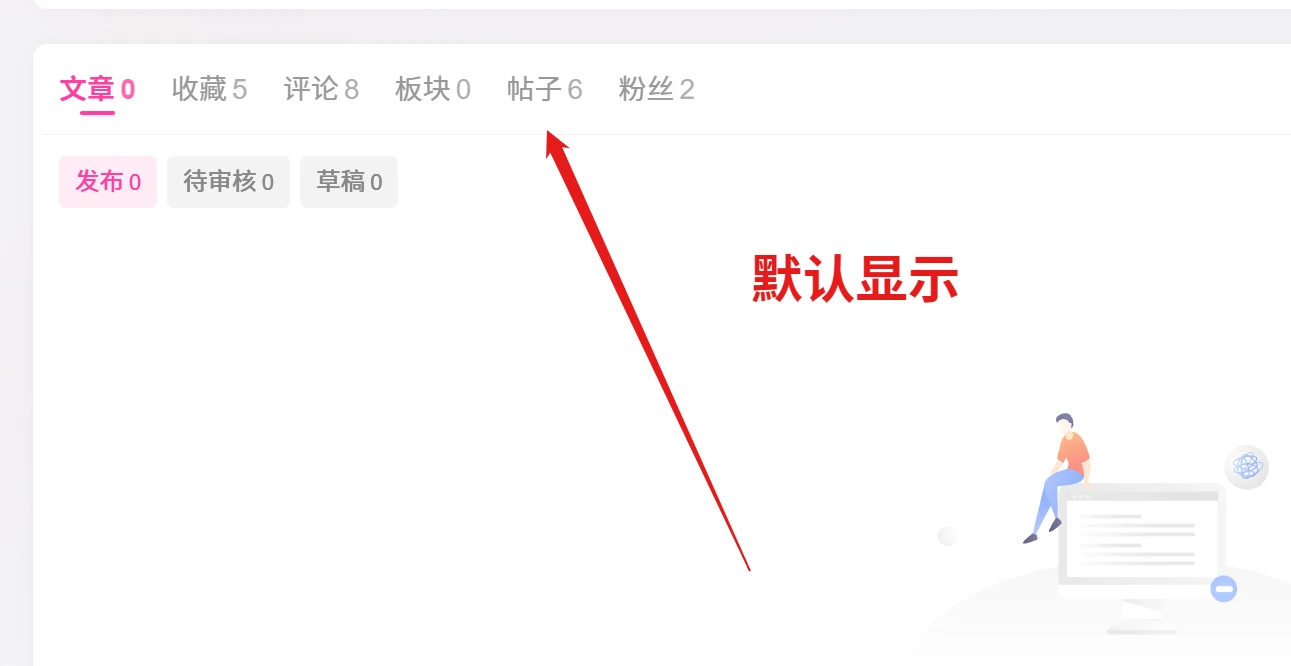This screenshot has width=1291, height=666.
Task: Click the globe sphere icon
Action: 1247,466
